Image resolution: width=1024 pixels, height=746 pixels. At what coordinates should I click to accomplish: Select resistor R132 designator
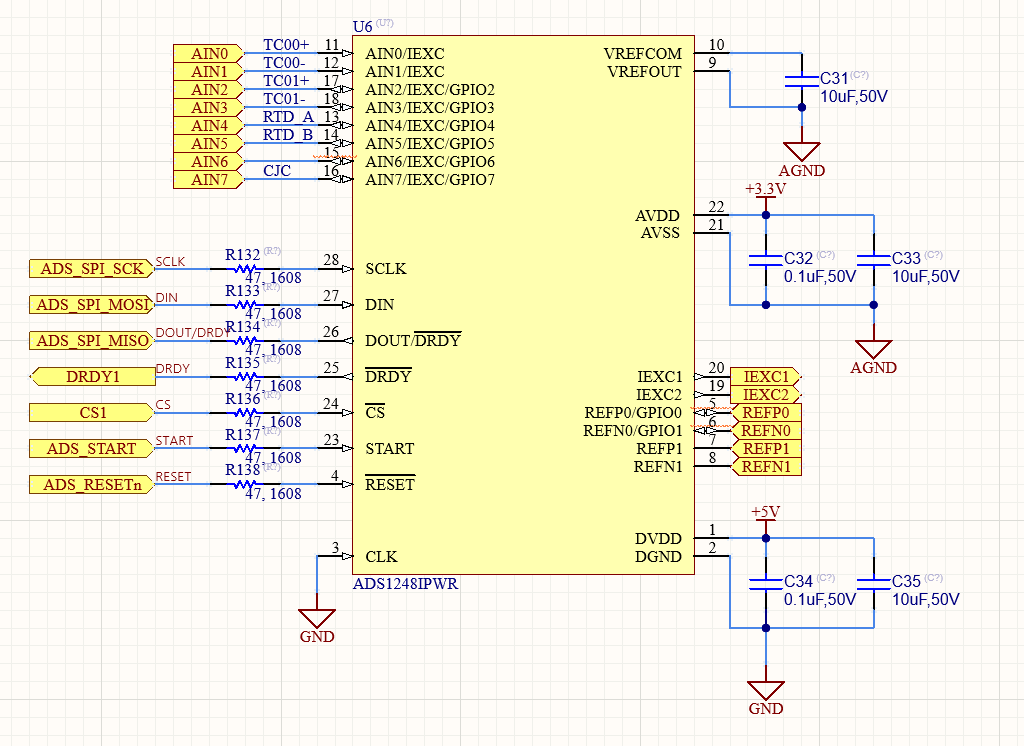(242, 255)
